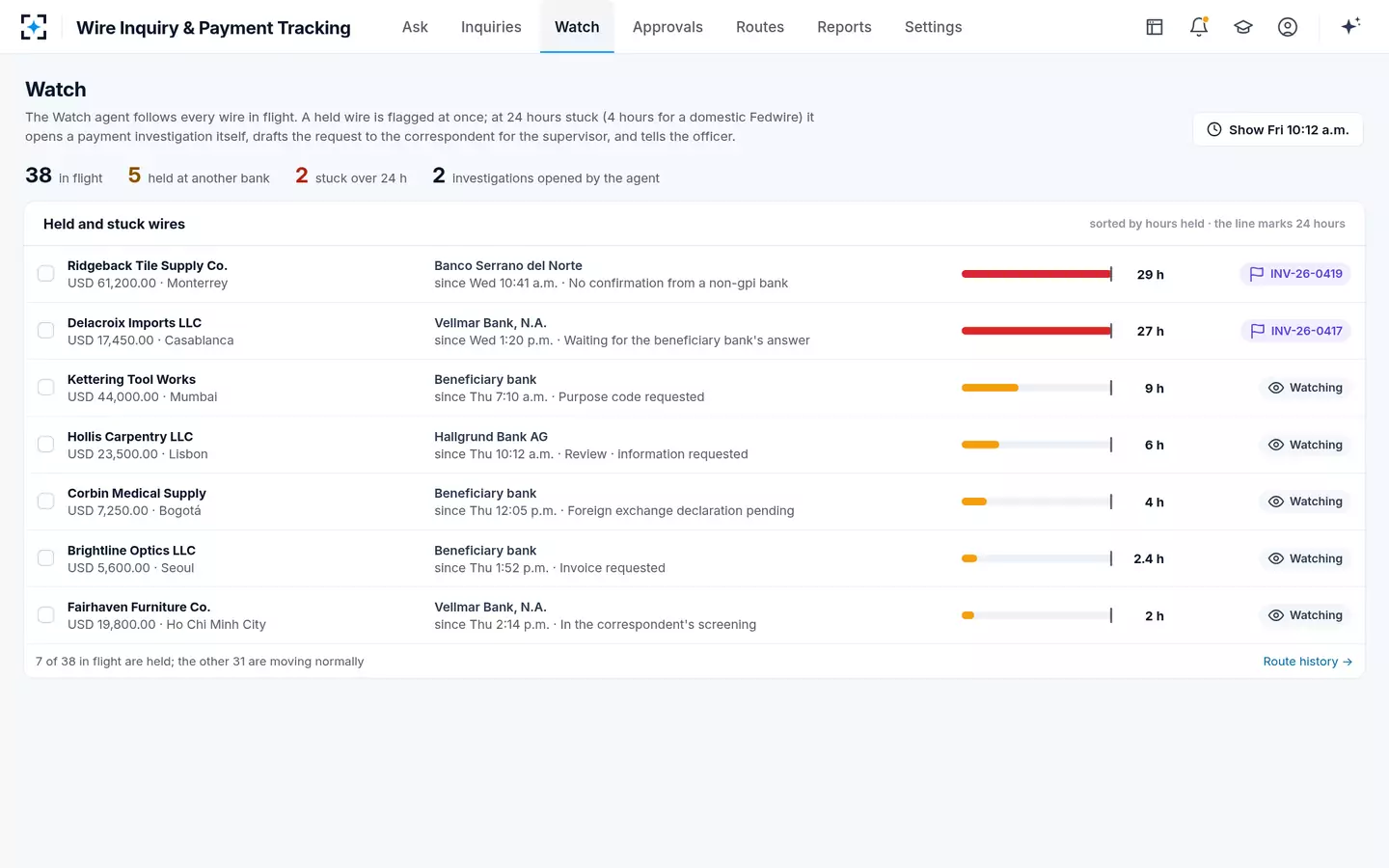Image resolution: width=1389 pixels, height=868 pixels.
Task: Click Watching badge for Kettering Tool Works
Action: pos(1305,388)
